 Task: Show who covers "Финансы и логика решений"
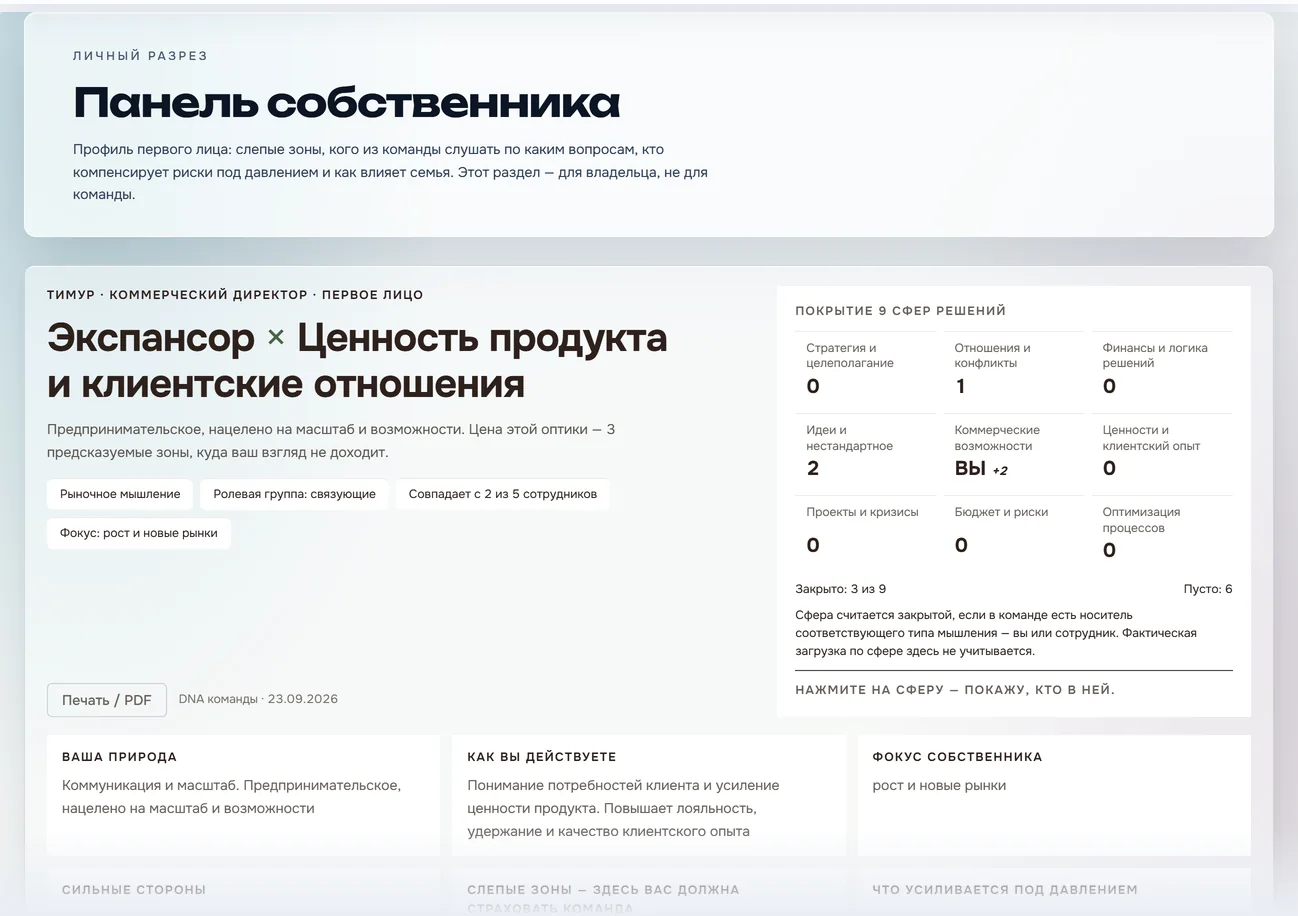coord(1161,372)
